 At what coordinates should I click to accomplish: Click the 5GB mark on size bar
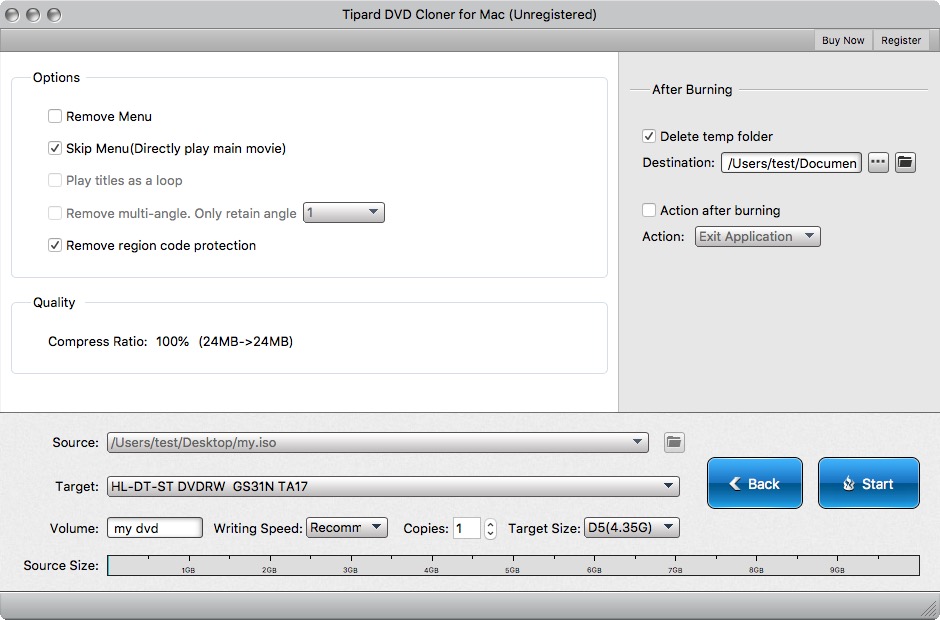click(x=512, y=570)
